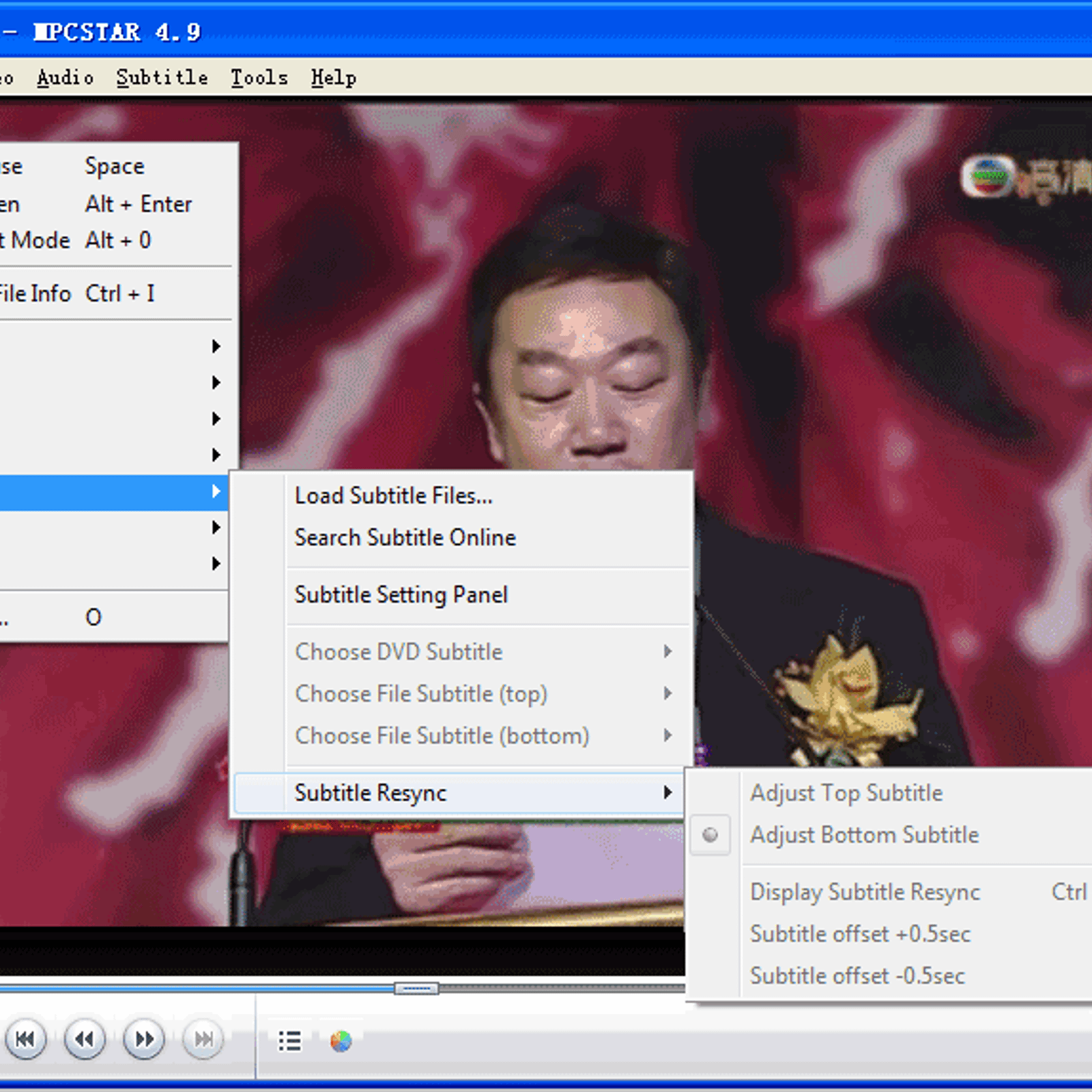Click the menu row with shortcut O
Viewport: 1092px width, 1092px height.
[114, 617]
